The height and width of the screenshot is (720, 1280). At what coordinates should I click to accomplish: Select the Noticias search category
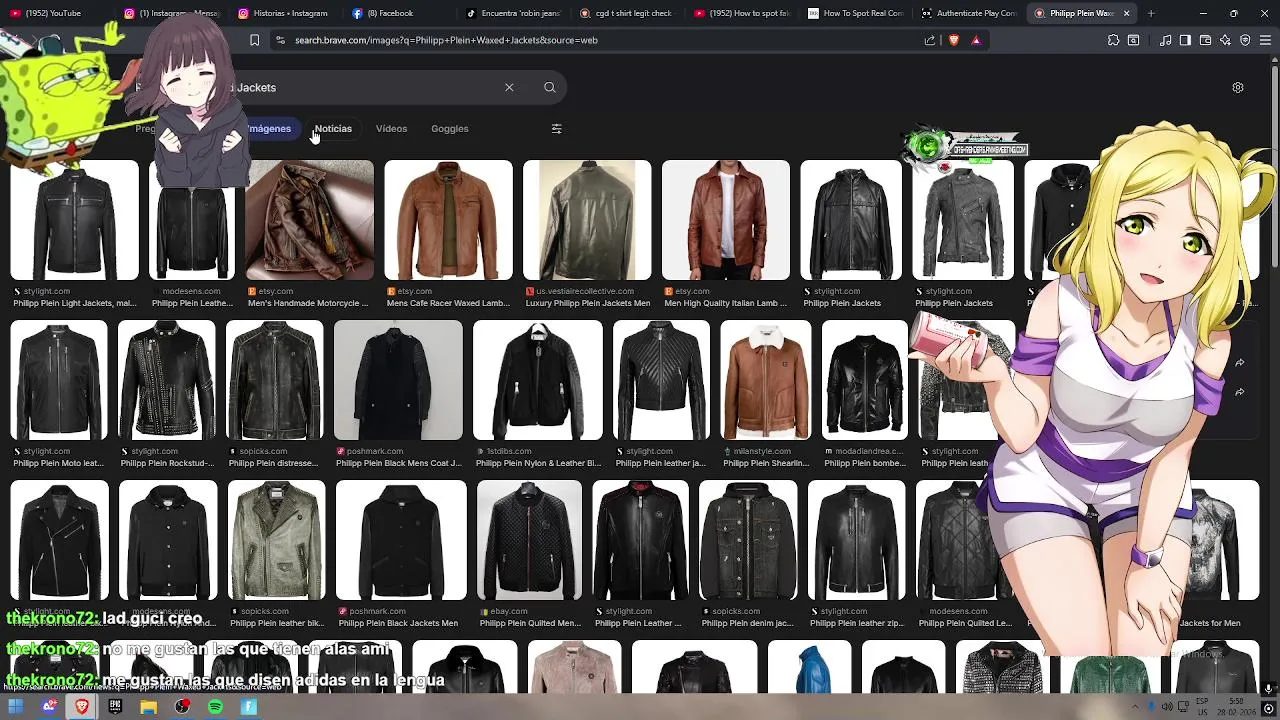[x=333, y=128]
